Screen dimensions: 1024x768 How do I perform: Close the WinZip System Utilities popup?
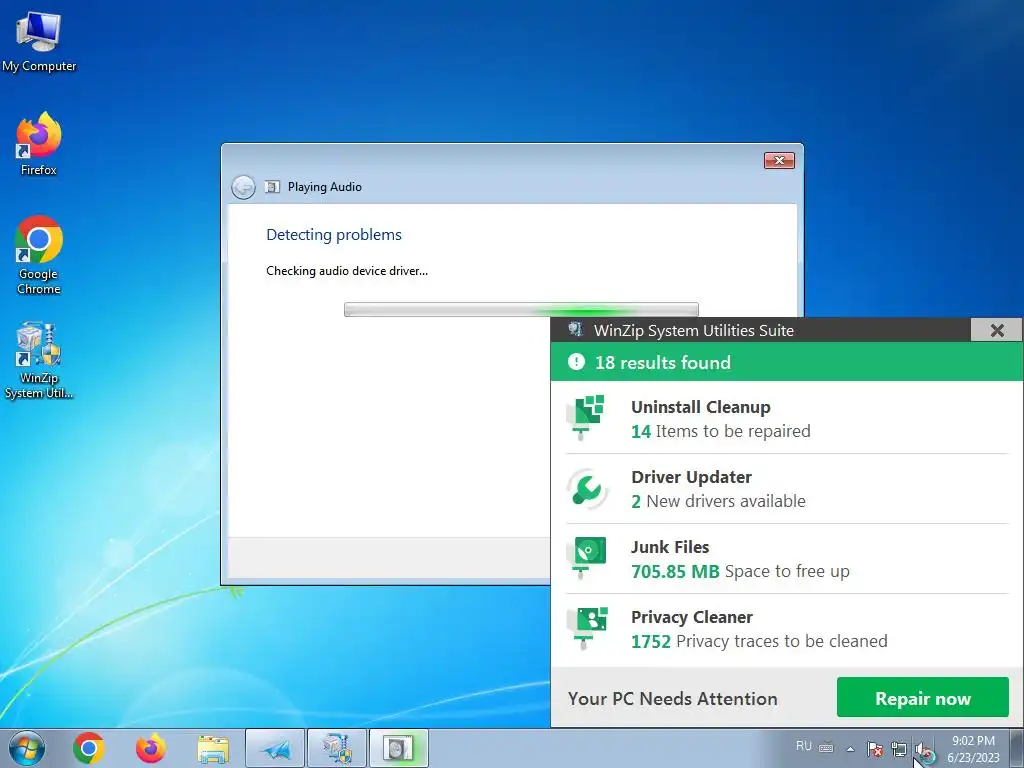997,330
